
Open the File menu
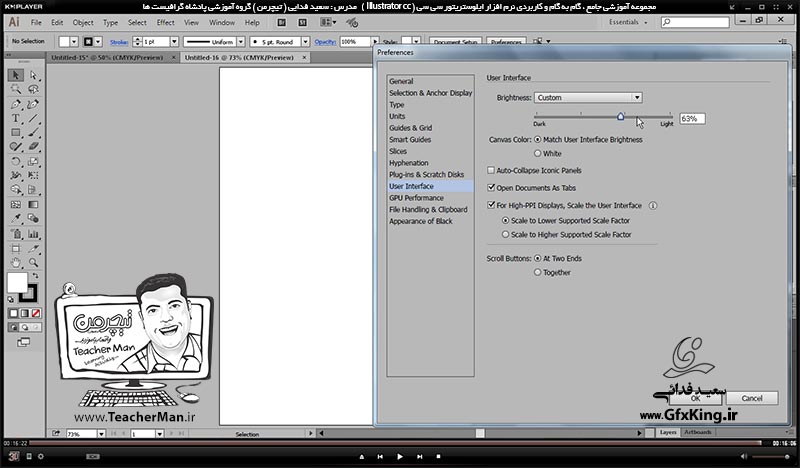pyautogui.click(x=36, y=22)
